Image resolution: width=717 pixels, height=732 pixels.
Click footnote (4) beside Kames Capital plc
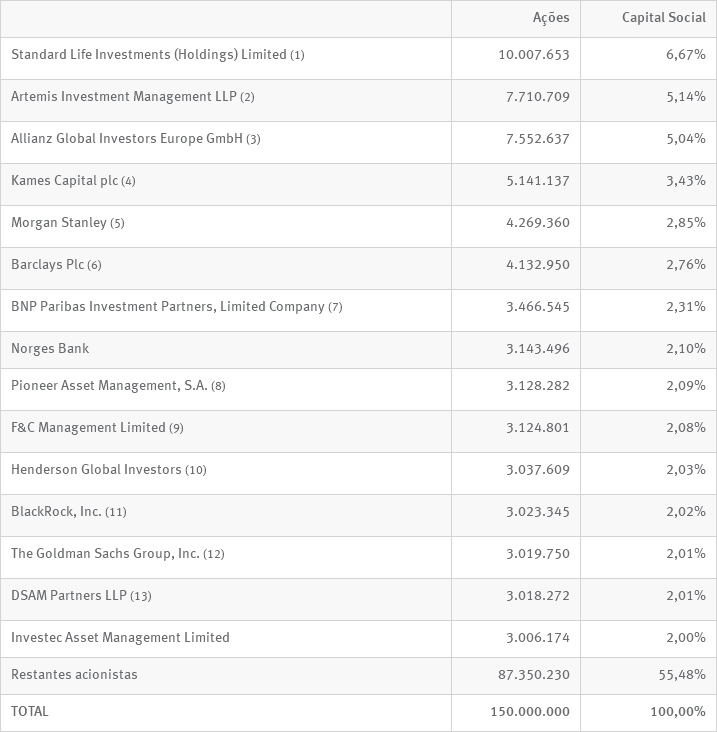pos(128,181)
